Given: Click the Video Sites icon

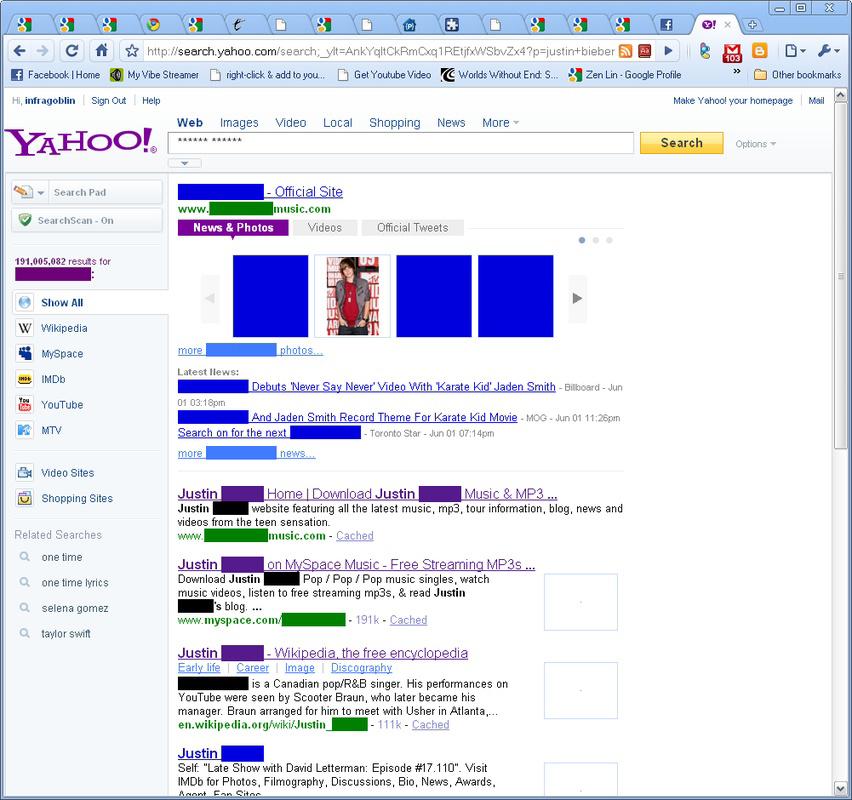Looking at the screenshot, I should [24, 473].
